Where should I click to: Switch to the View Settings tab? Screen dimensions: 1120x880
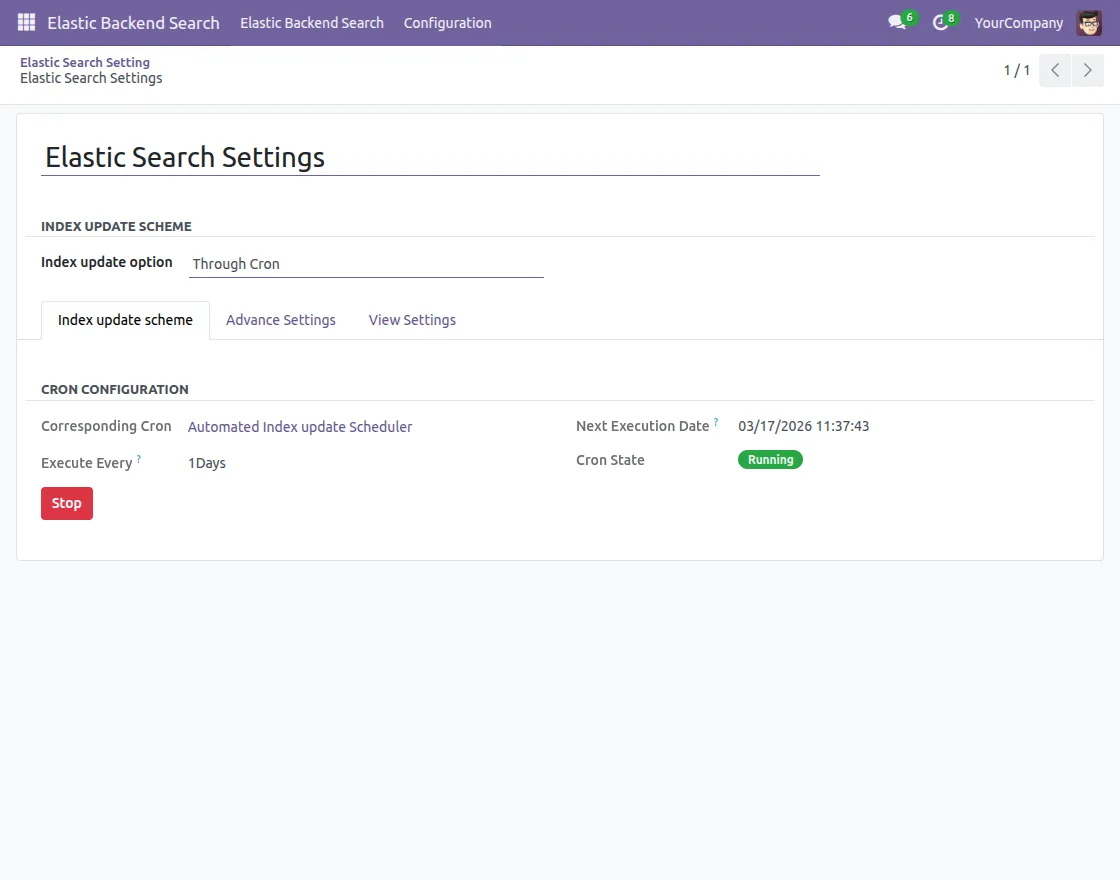click(x=411, y=319)
